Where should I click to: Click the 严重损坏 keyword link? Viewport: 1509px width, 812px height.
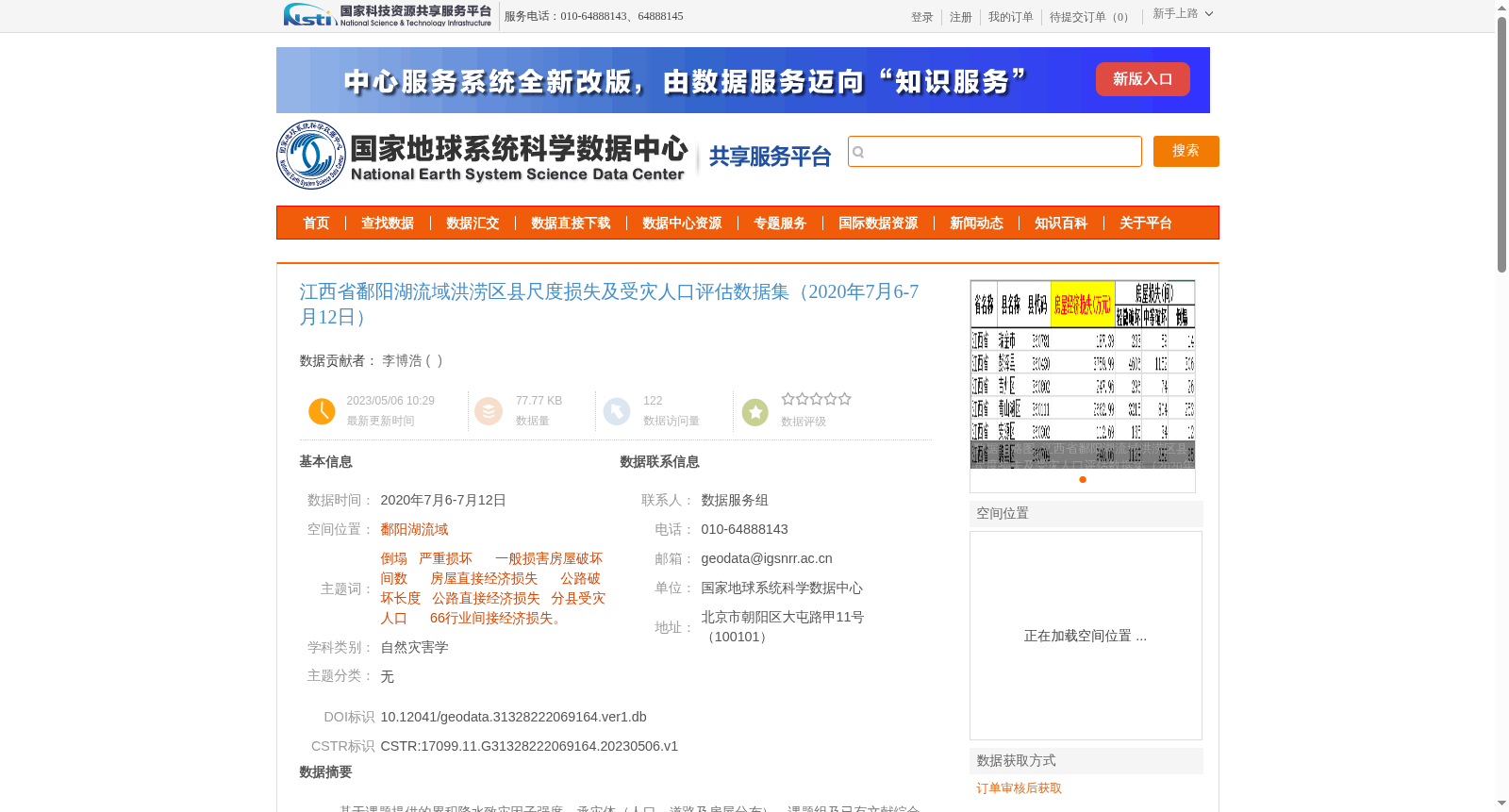pyautogui.click(x=445, y=558)
